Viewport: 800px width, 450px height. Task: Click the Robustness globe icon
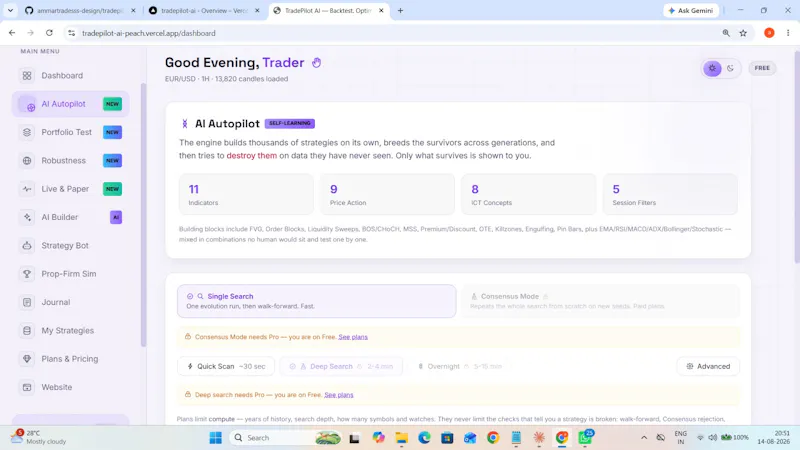coord(27,161)
